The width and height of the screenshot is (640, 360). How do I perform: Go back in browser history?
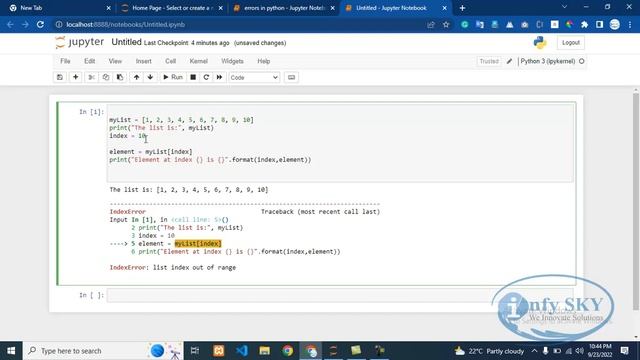(10, 24)
